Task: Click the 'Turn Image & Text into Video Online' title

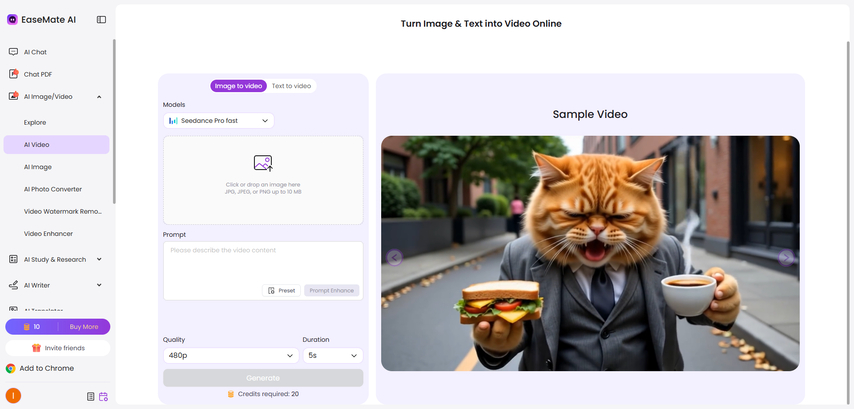Action: pos(481,23)
